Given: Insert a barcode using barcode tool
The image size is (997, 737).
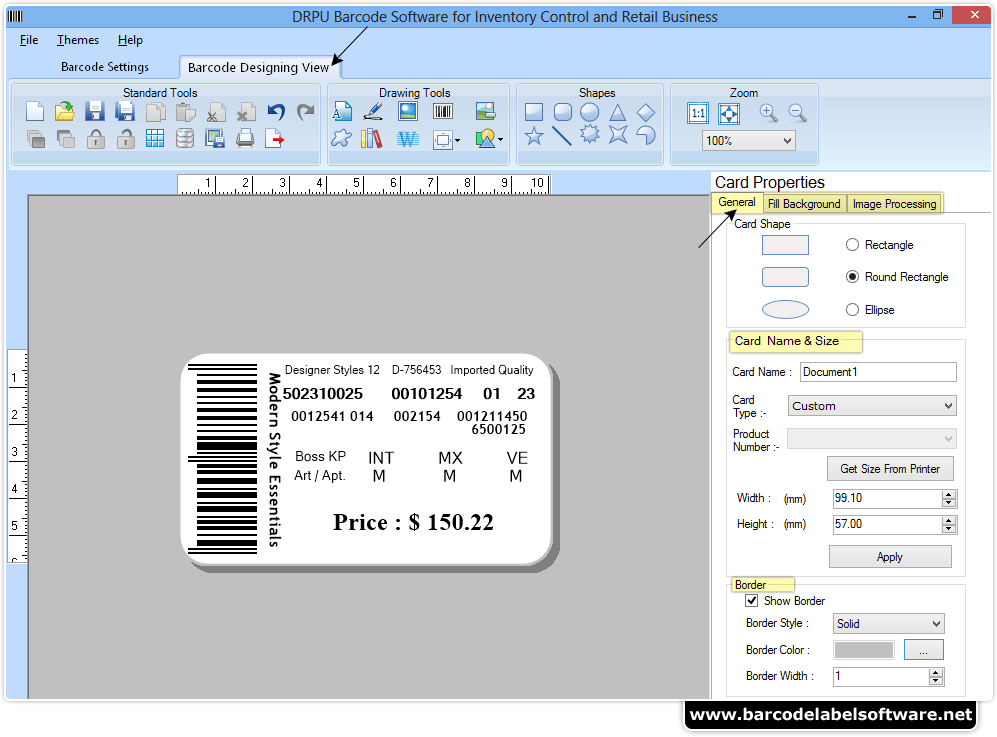Looking at the screenshot, I should tap(443, 112).
